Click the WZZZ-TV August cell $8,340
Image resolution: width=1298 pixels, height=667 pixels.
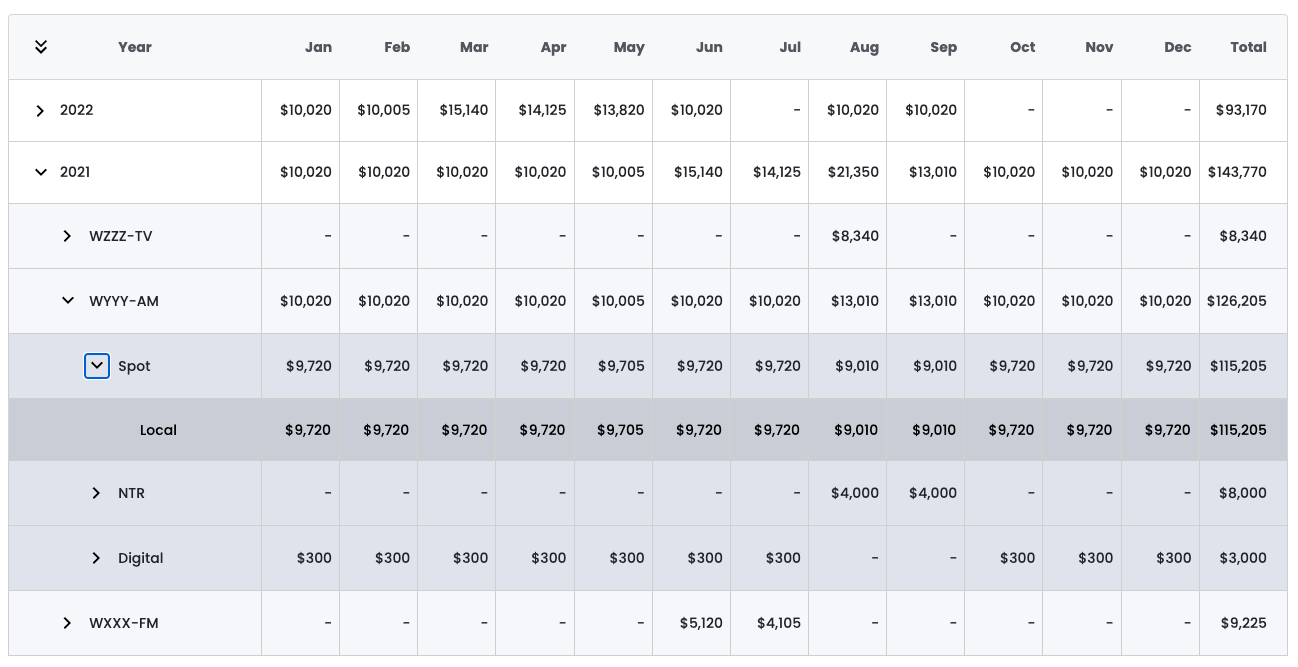tap(855, 236)
